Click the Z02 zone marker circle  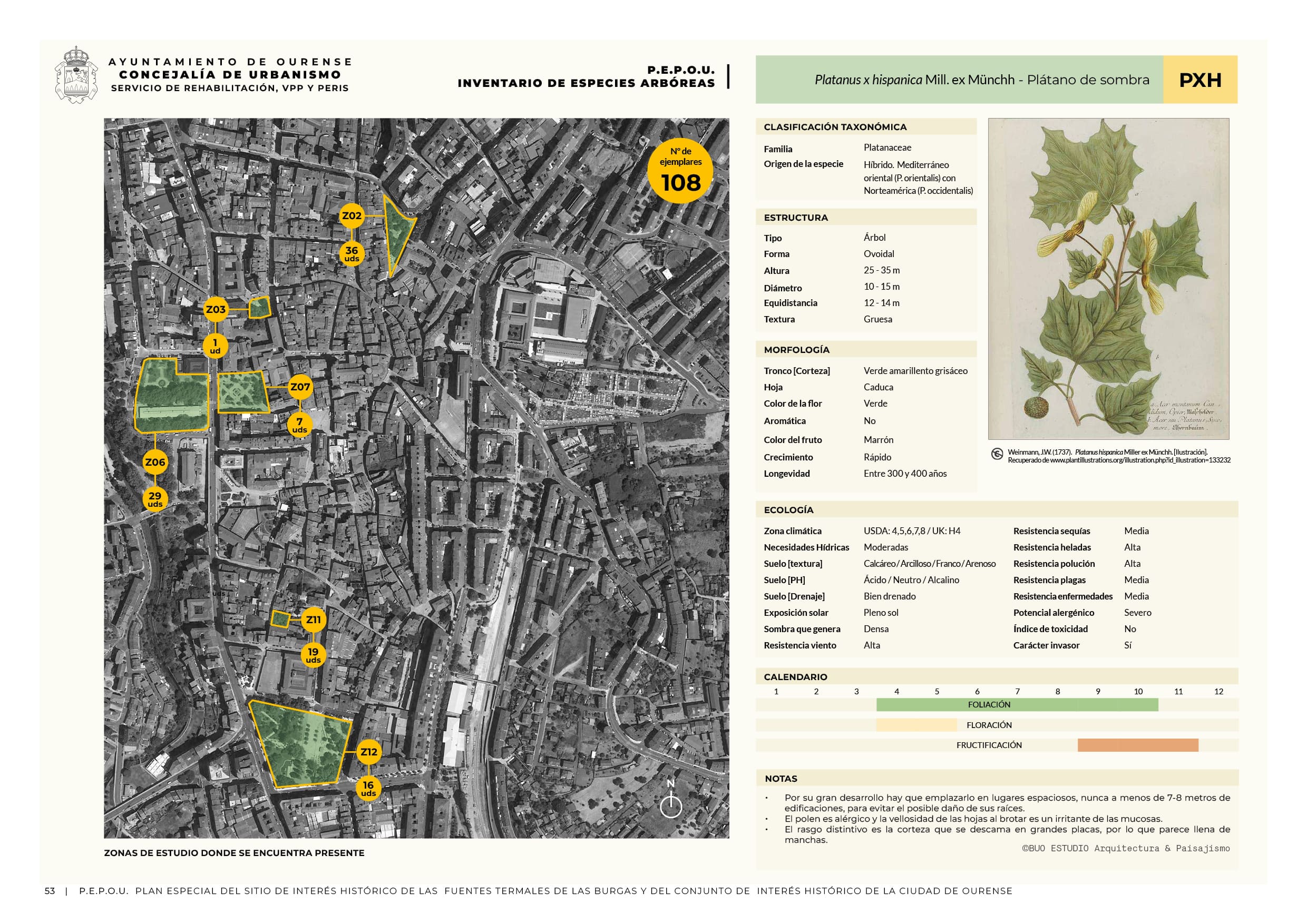pos(351,215)
